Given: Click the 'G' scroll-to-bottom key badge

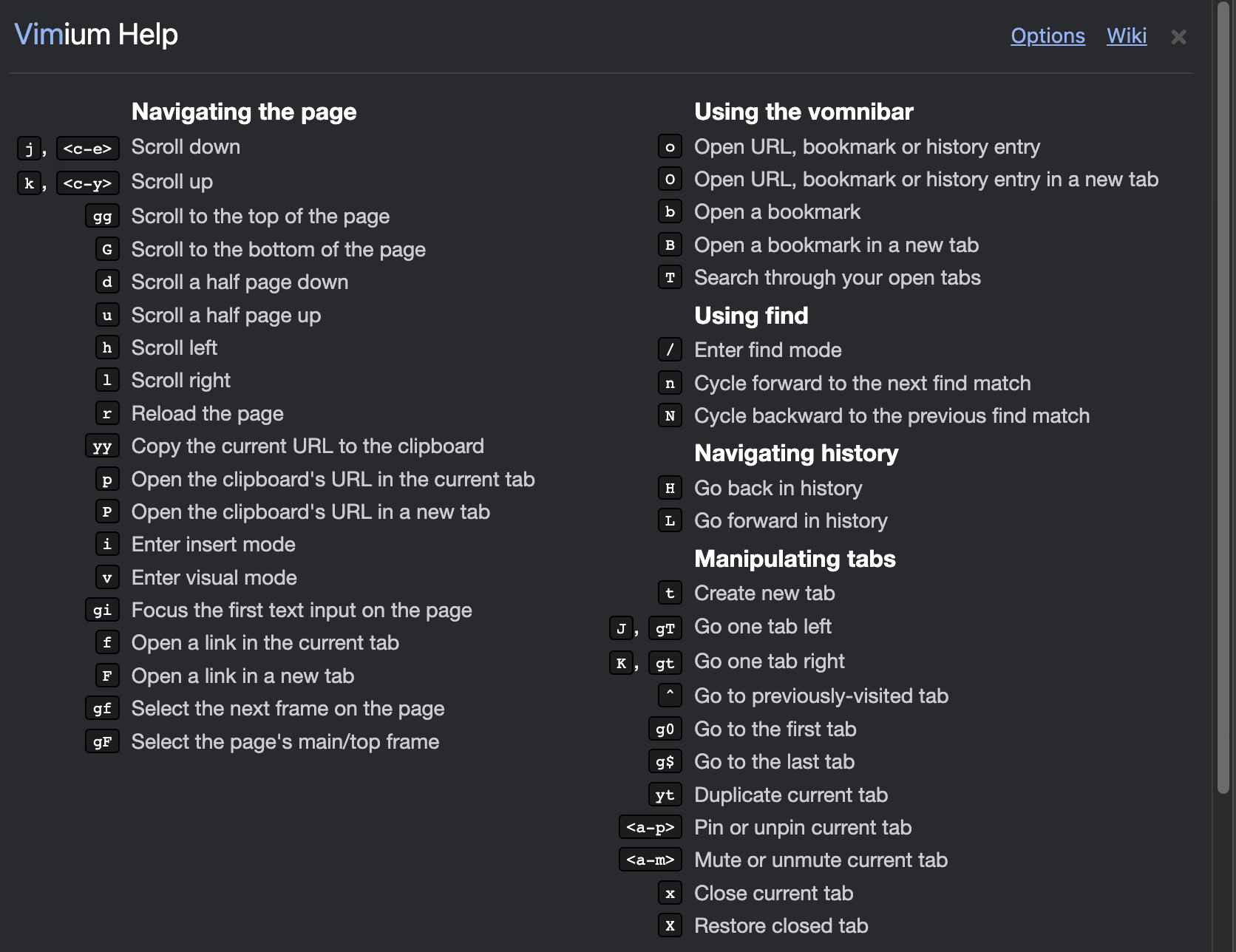Looking at the screenshot, I should click(x=107, y=249).
